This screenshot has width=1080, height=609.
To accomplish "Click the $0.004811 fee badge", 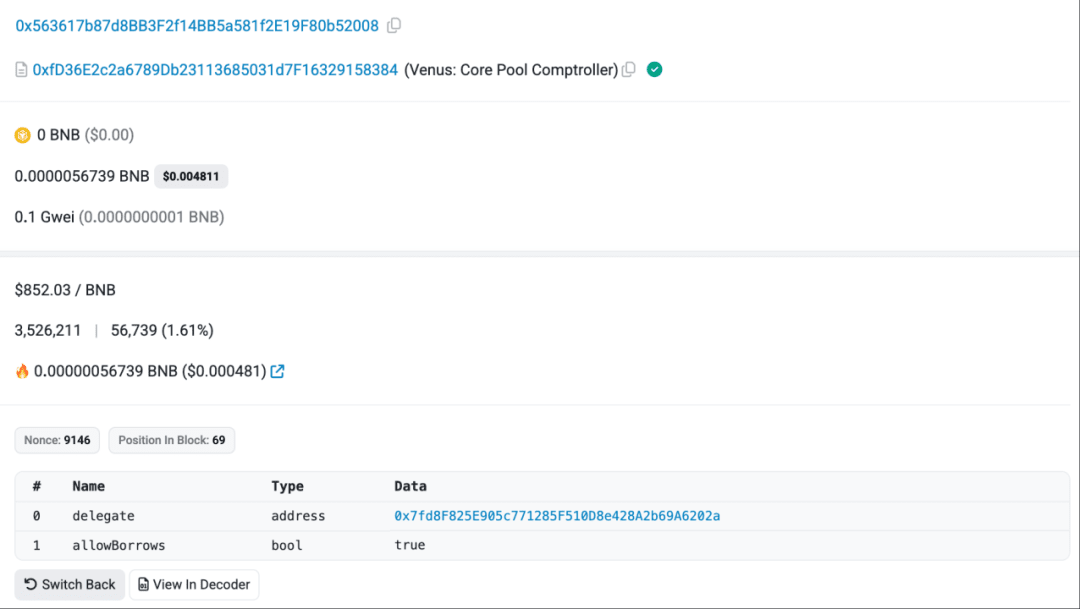I will click(x=191, y=176).
